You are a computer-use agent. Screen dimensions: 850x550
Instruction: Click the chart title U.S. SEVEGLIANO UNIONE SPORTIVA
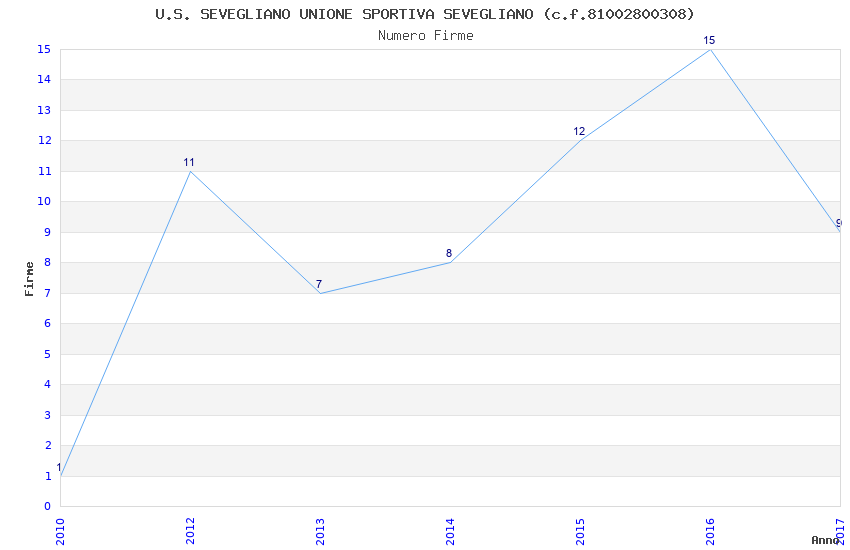point(424,14)
